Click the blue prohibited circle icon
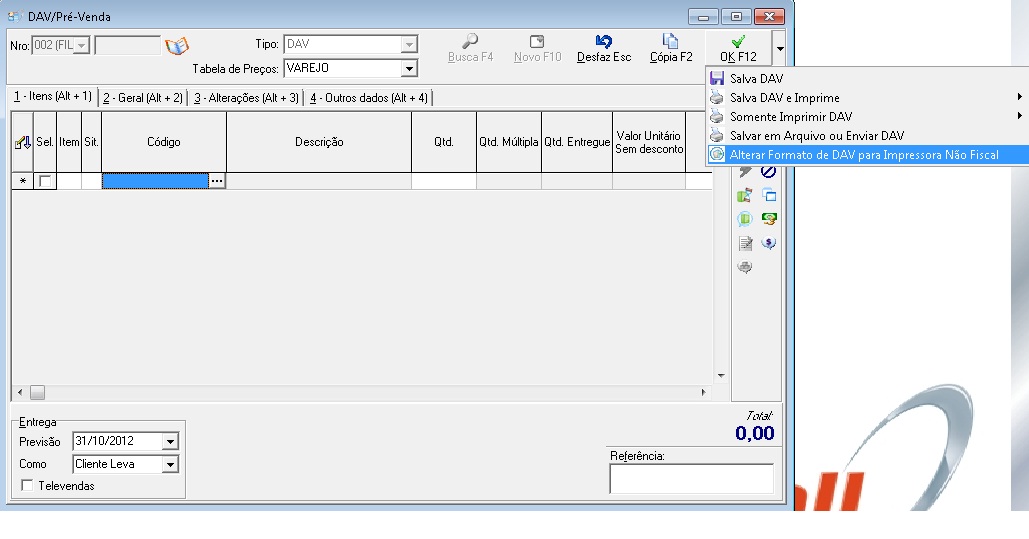 768,171
